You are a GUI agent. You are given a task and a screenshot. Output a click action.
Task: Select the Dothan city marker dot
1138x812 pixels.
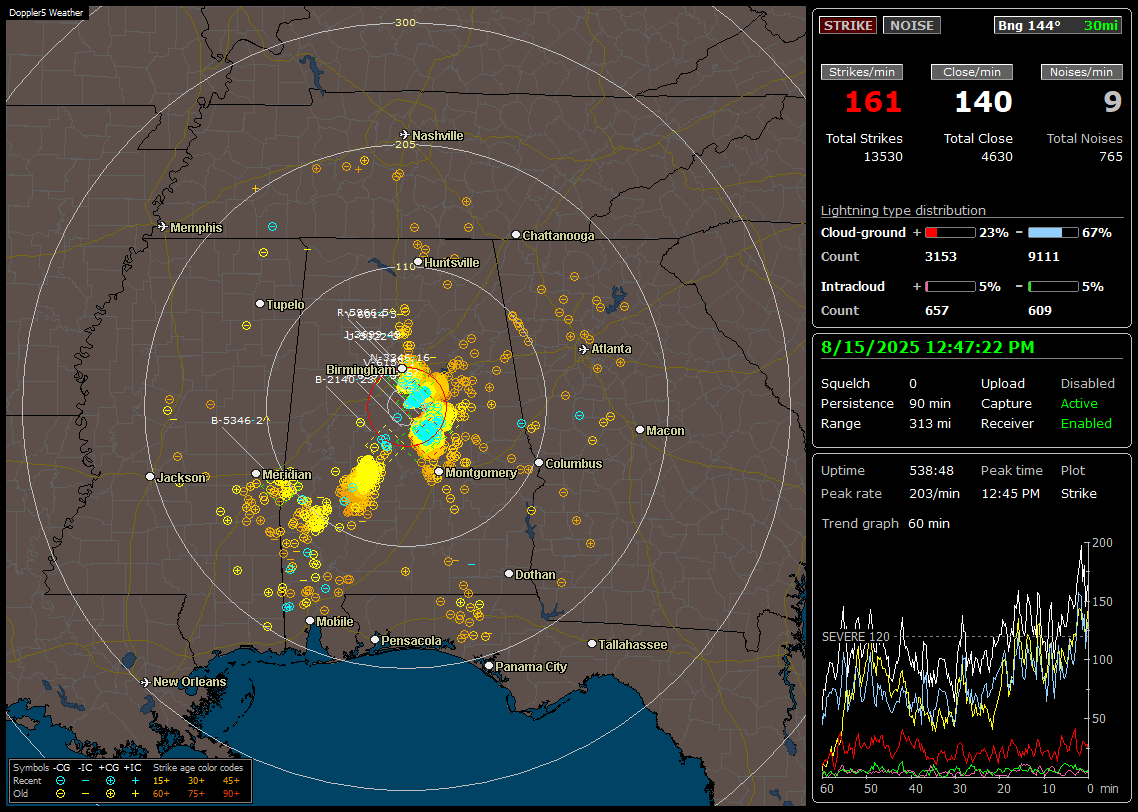click(509, 573)
